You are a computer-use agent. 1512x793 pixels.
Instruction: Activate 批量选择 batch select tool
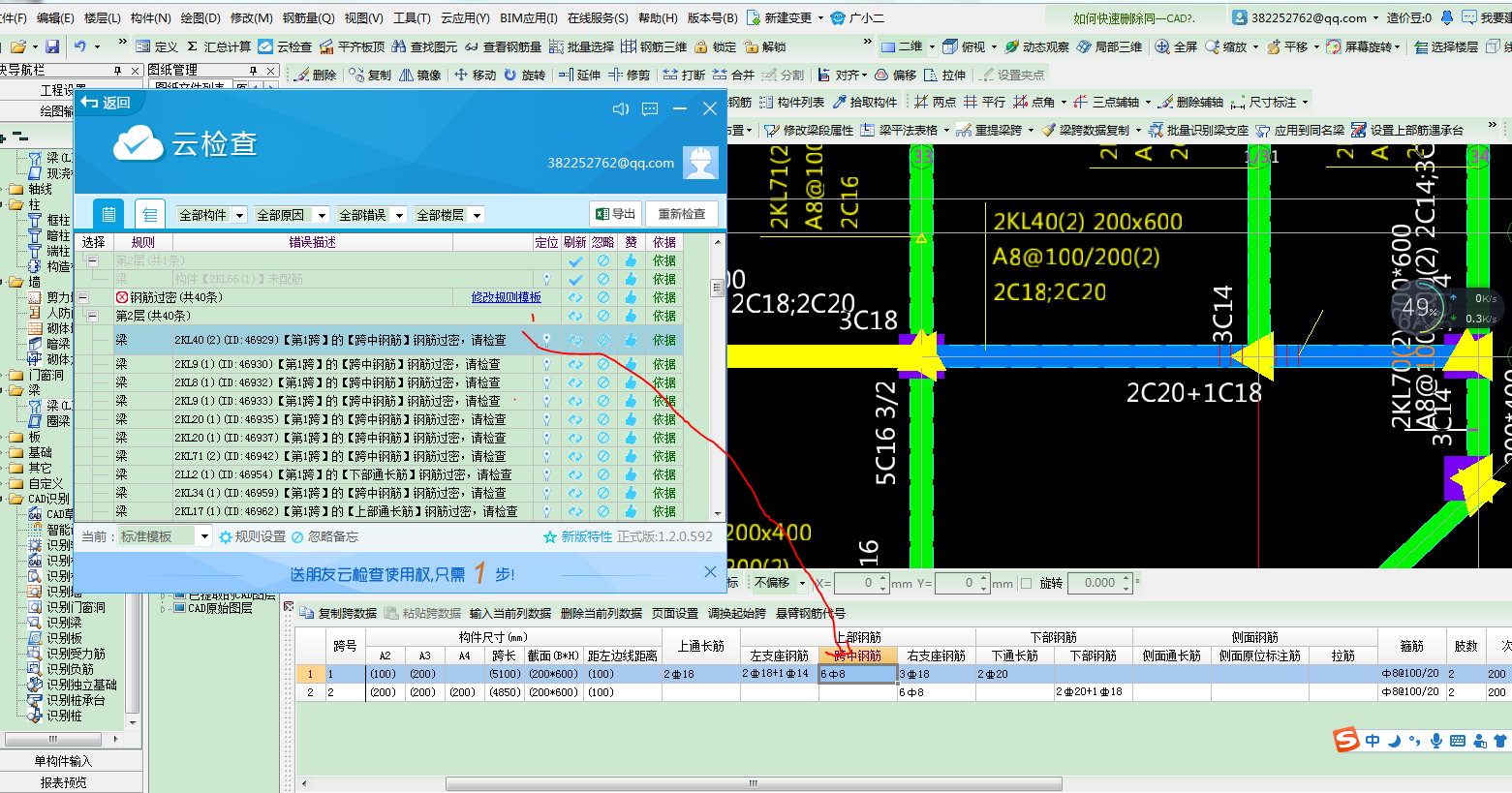point(581,46)
